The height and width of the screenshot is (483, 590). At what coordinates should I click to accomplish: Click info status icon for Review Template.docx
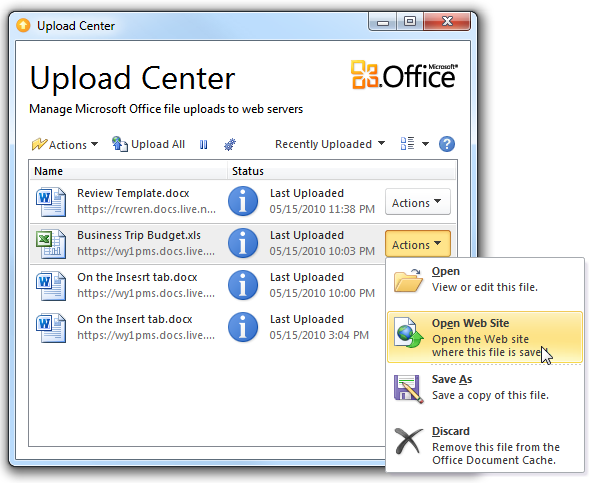243,201
